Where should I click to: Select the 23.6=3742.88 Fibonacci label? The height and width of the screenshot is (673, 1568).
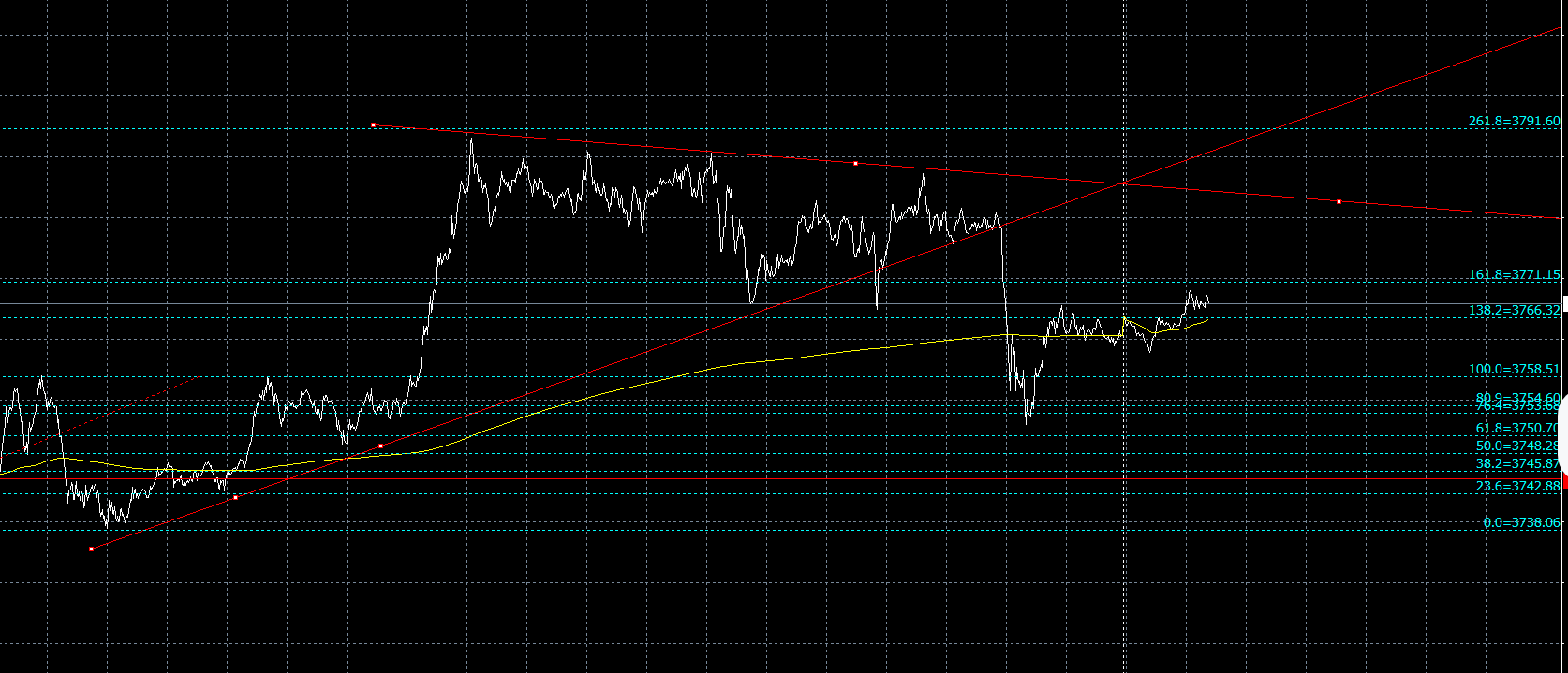click(1517, 486)
